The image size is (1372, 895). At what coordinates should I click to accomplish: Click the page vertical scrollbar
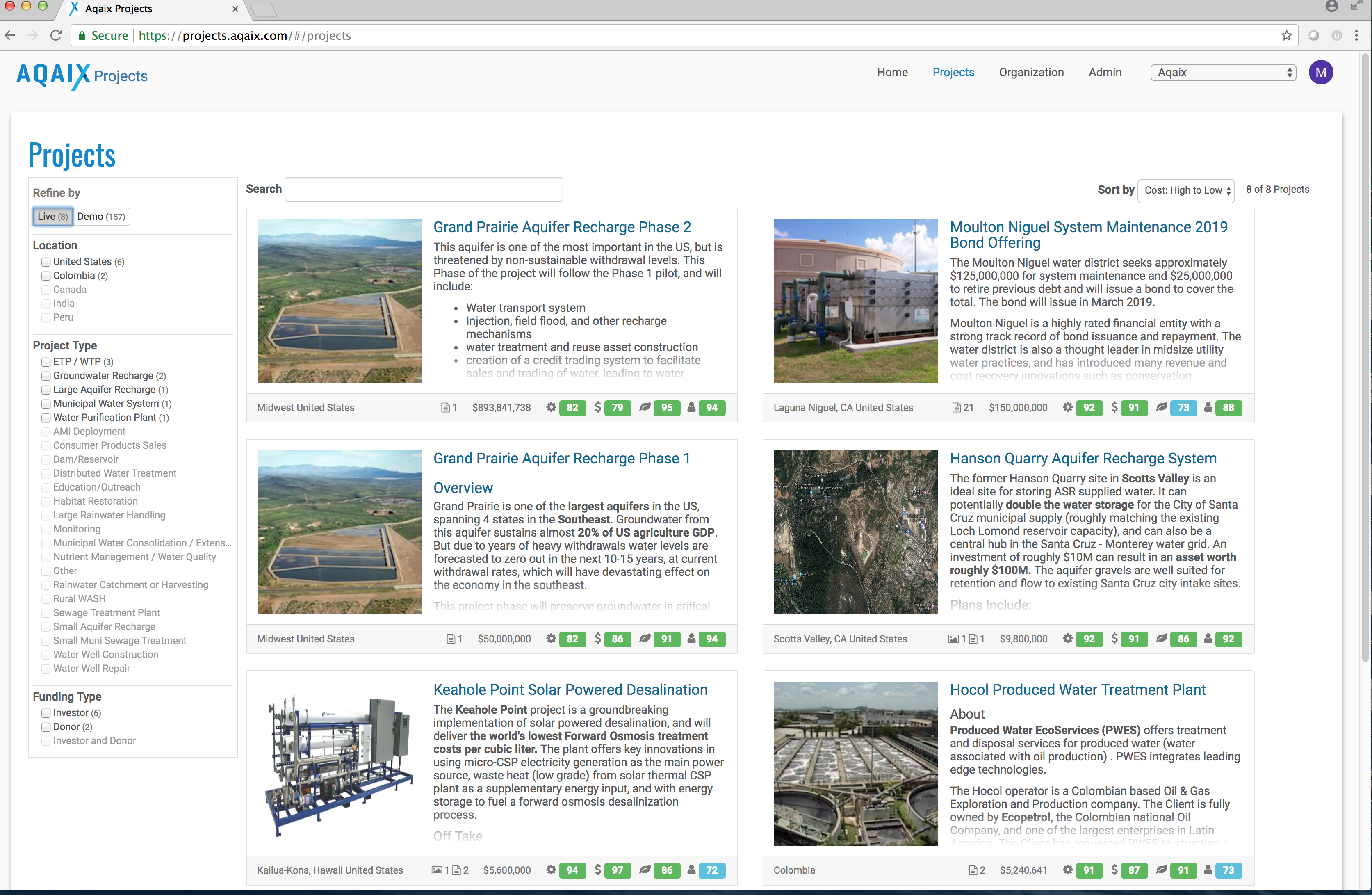point(1366,358)
